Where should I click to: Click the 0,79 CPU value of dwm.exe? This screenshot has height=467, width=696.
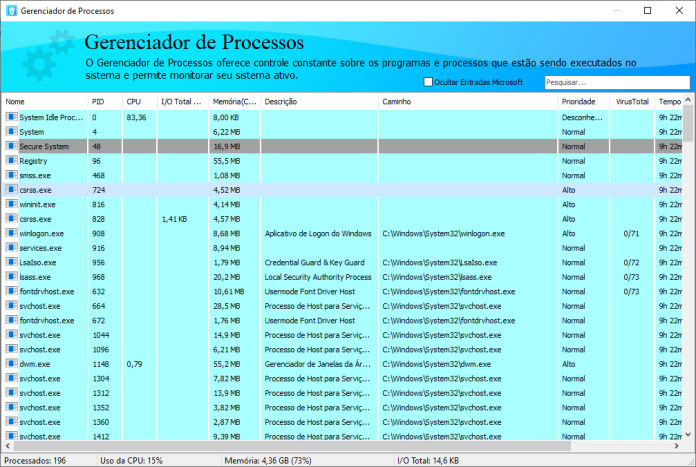pos(134,364)
